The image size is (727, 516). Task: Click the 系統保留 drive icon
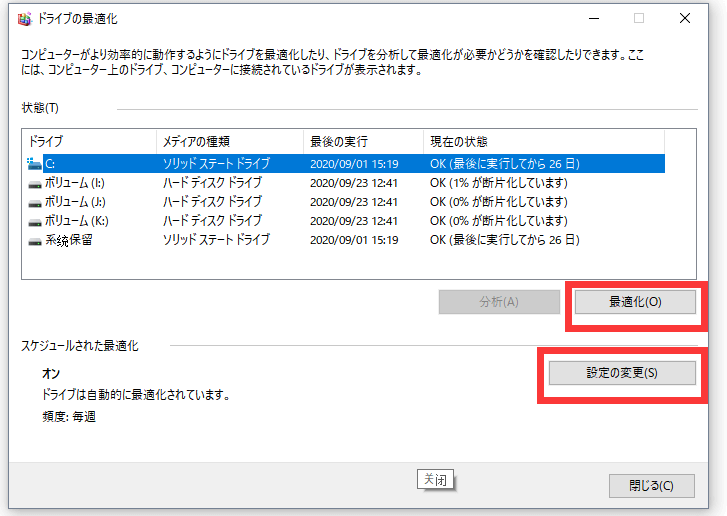[34, 241]
